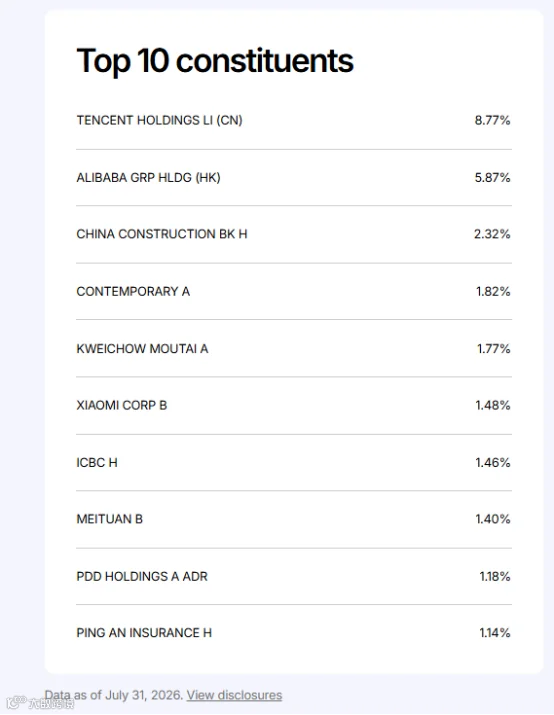Click the 2.32% weight value

point(492,234)
